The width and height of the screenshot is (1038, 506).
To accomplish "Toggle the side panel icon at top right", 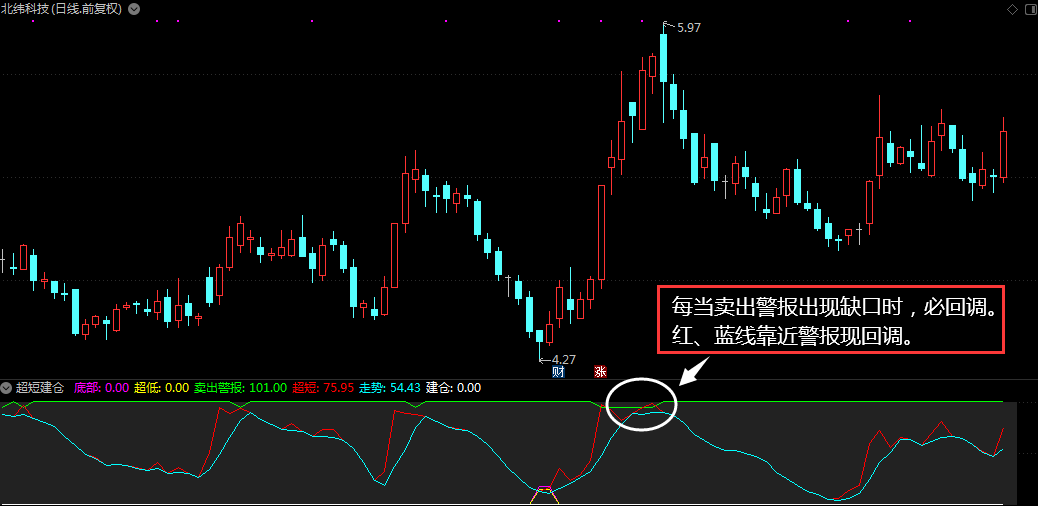I will pyautogui.click(x=1029, y=9).
